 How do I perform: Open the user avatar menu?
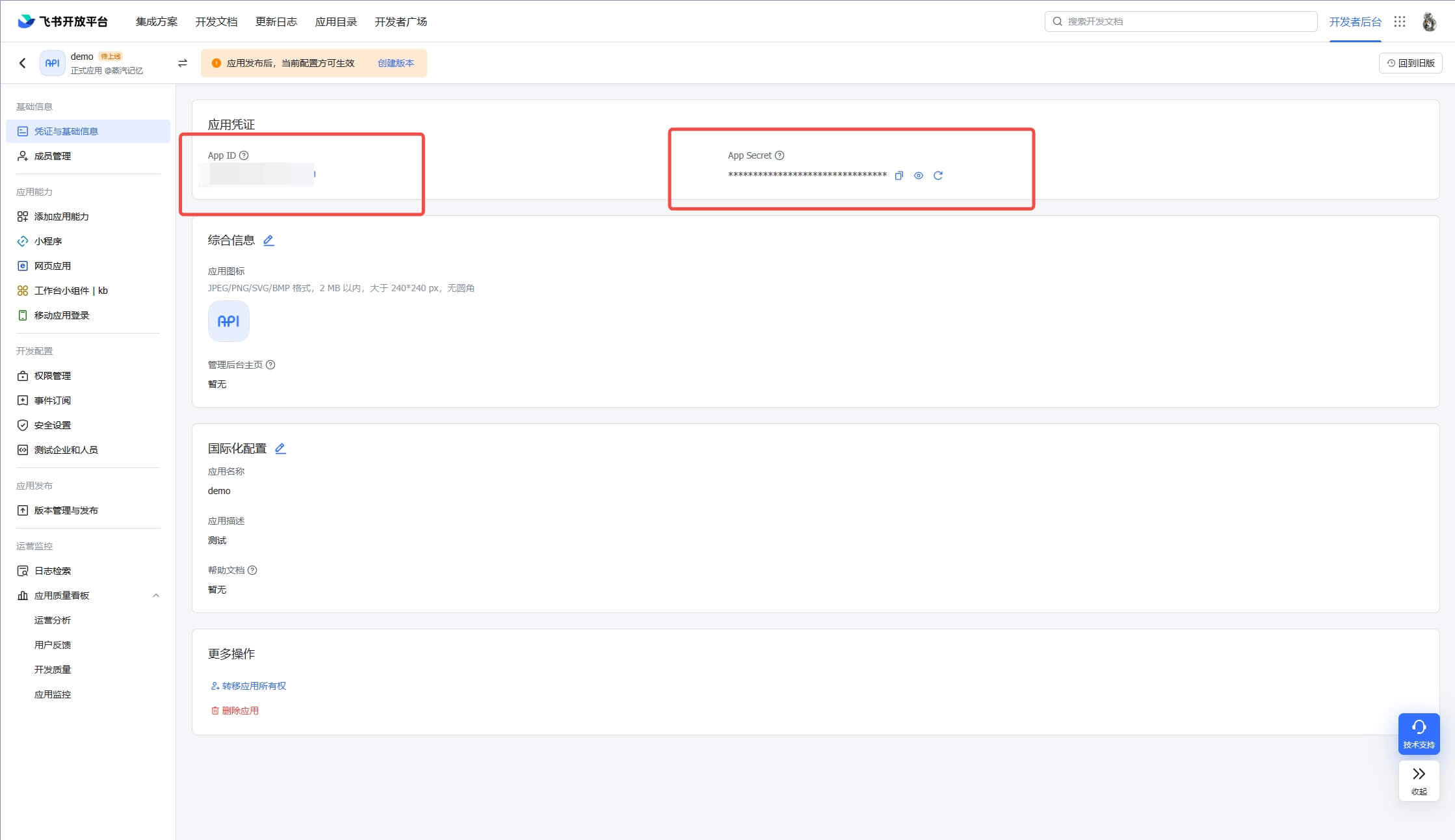(x=1429, y=21)
